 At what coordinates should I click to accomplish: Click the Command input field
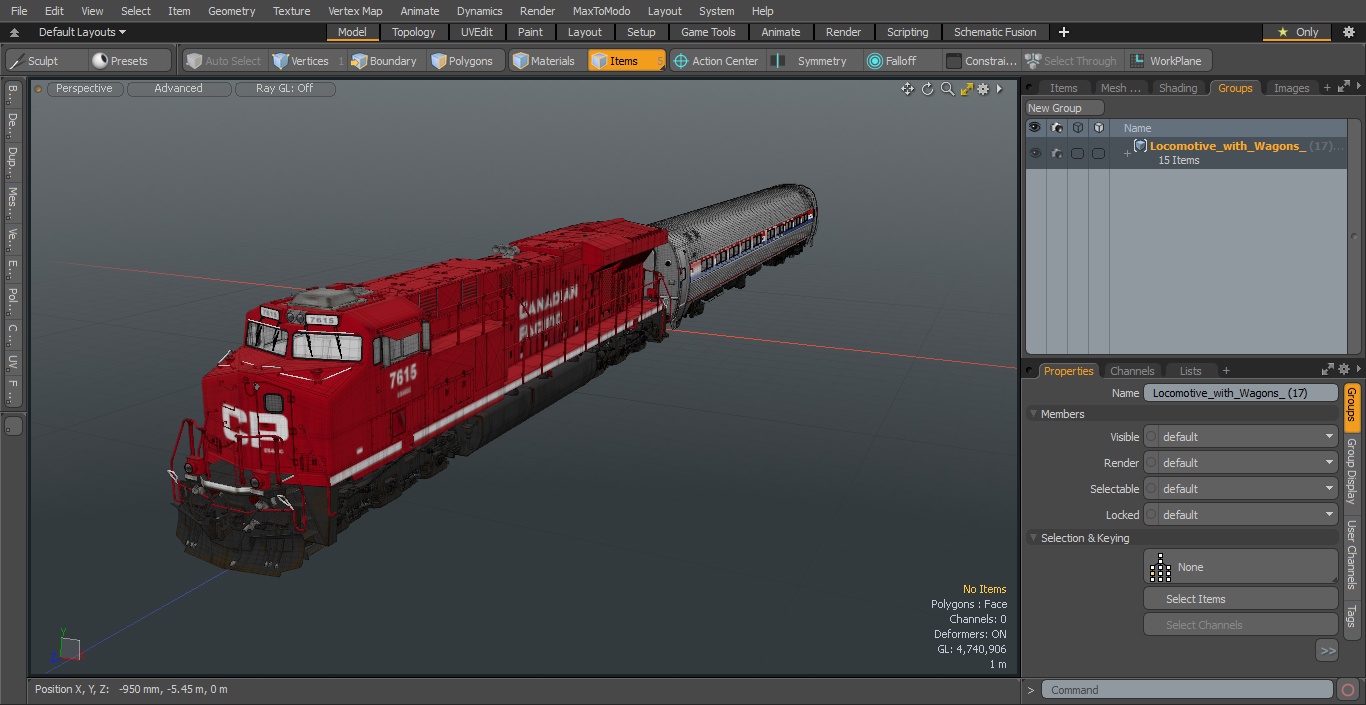pyautogui.click(x=1187, y=690)
